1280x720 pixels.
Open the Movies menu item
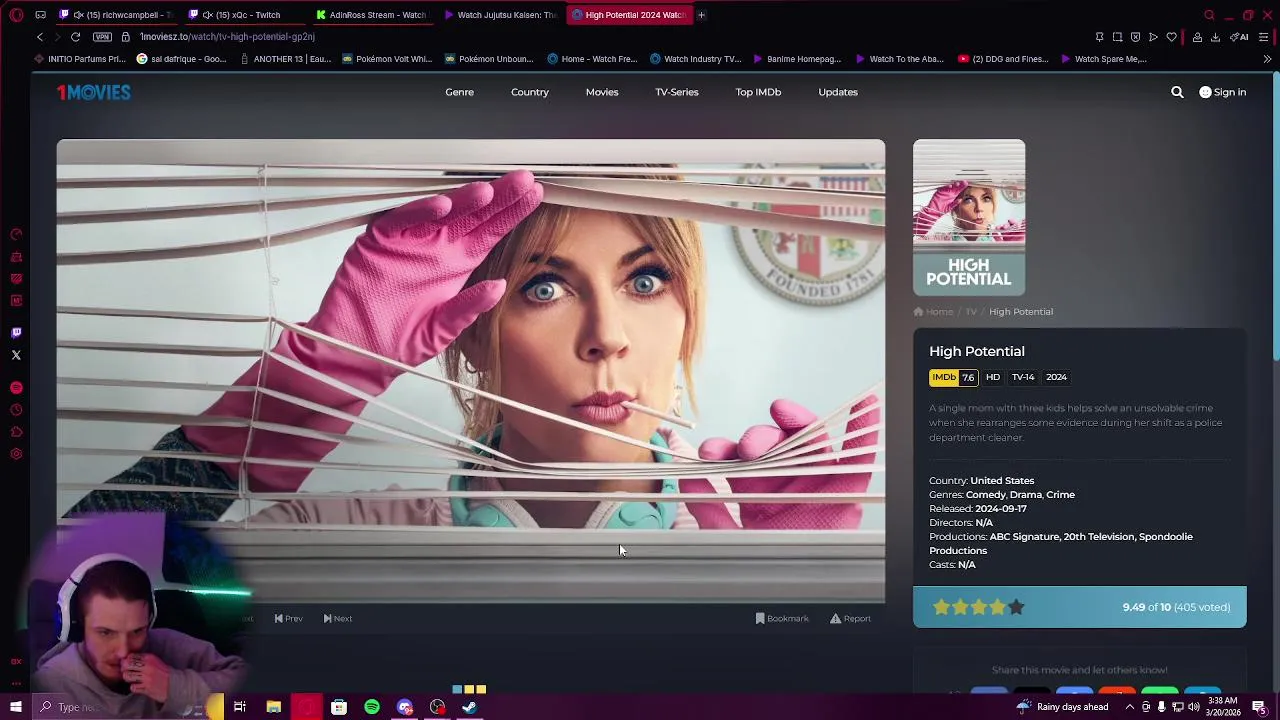click(602, 92)
